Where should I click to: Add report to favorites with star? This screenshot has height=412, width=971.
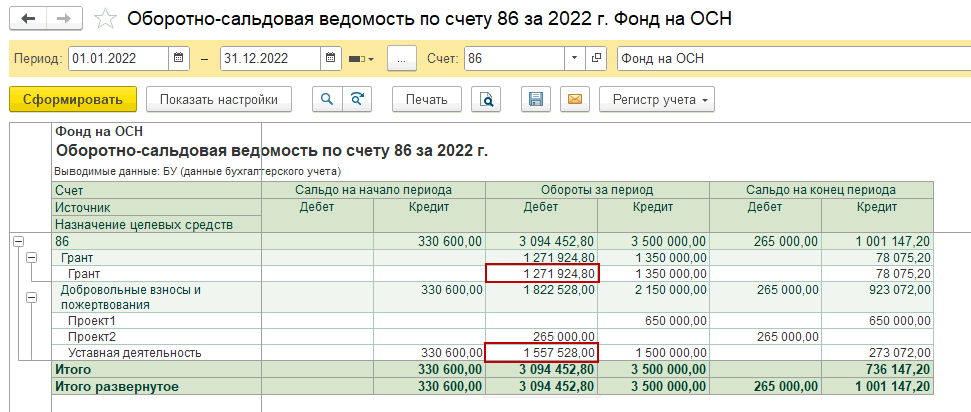[x=103, y=19]
